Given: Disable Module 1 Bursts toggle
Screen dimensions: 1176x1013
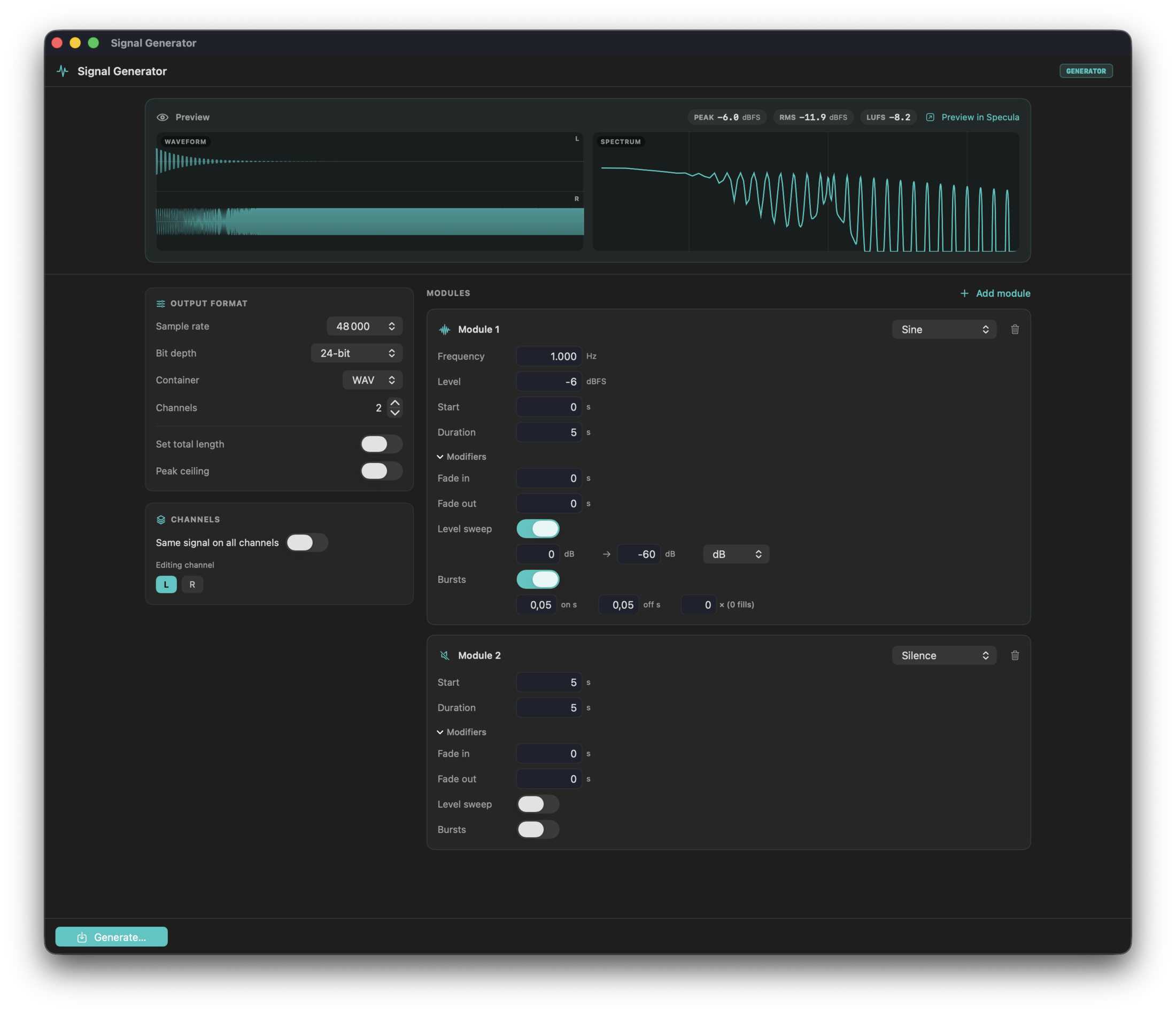Looking at the screenshot, I should click(538, 579).
